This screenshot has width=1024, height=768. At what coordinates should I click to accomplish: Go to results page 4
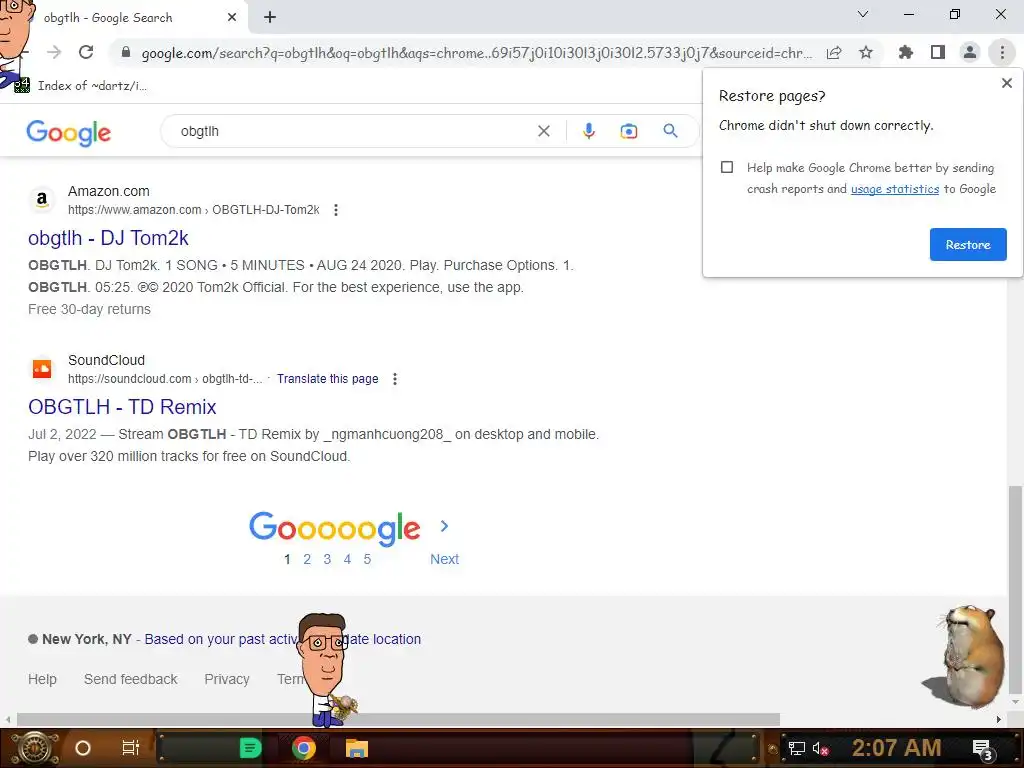point(347,559)
